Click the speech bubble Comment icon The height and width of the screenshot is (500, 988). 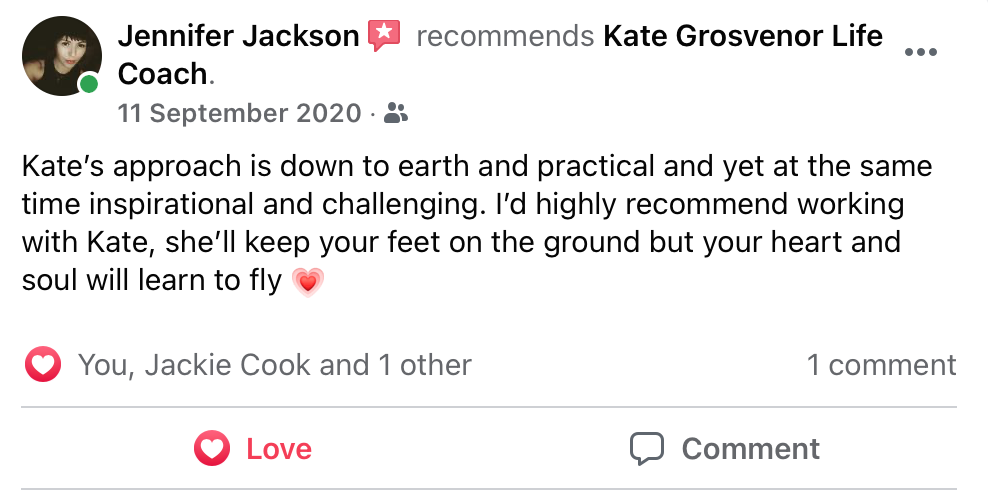647,448
